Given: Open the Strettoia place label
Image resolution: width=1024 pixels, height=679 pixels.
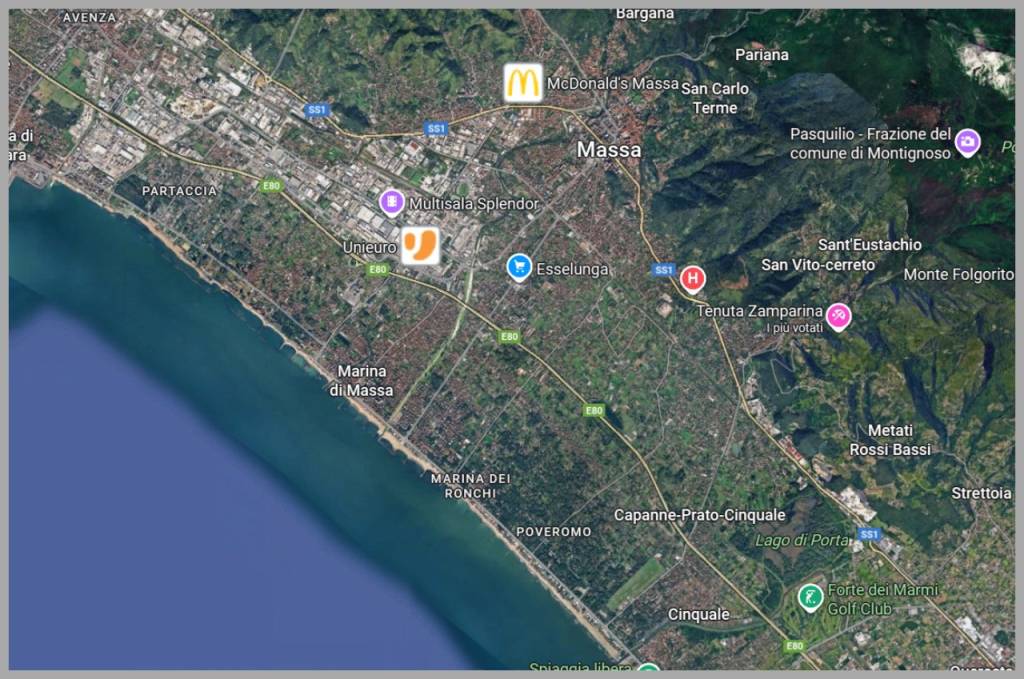Looking at the screenshot, I should click(980, 493).
